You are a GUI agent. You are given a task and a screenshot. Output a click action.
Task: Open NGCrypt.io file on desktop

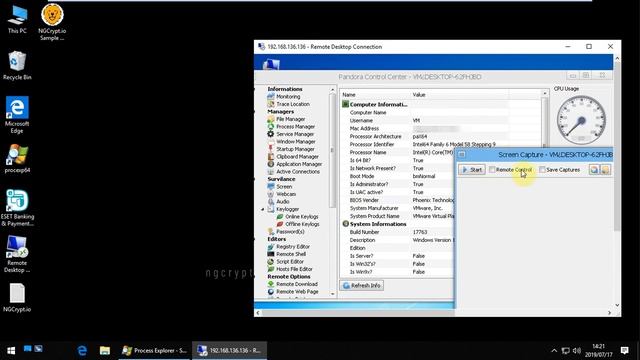pos(17,298)
